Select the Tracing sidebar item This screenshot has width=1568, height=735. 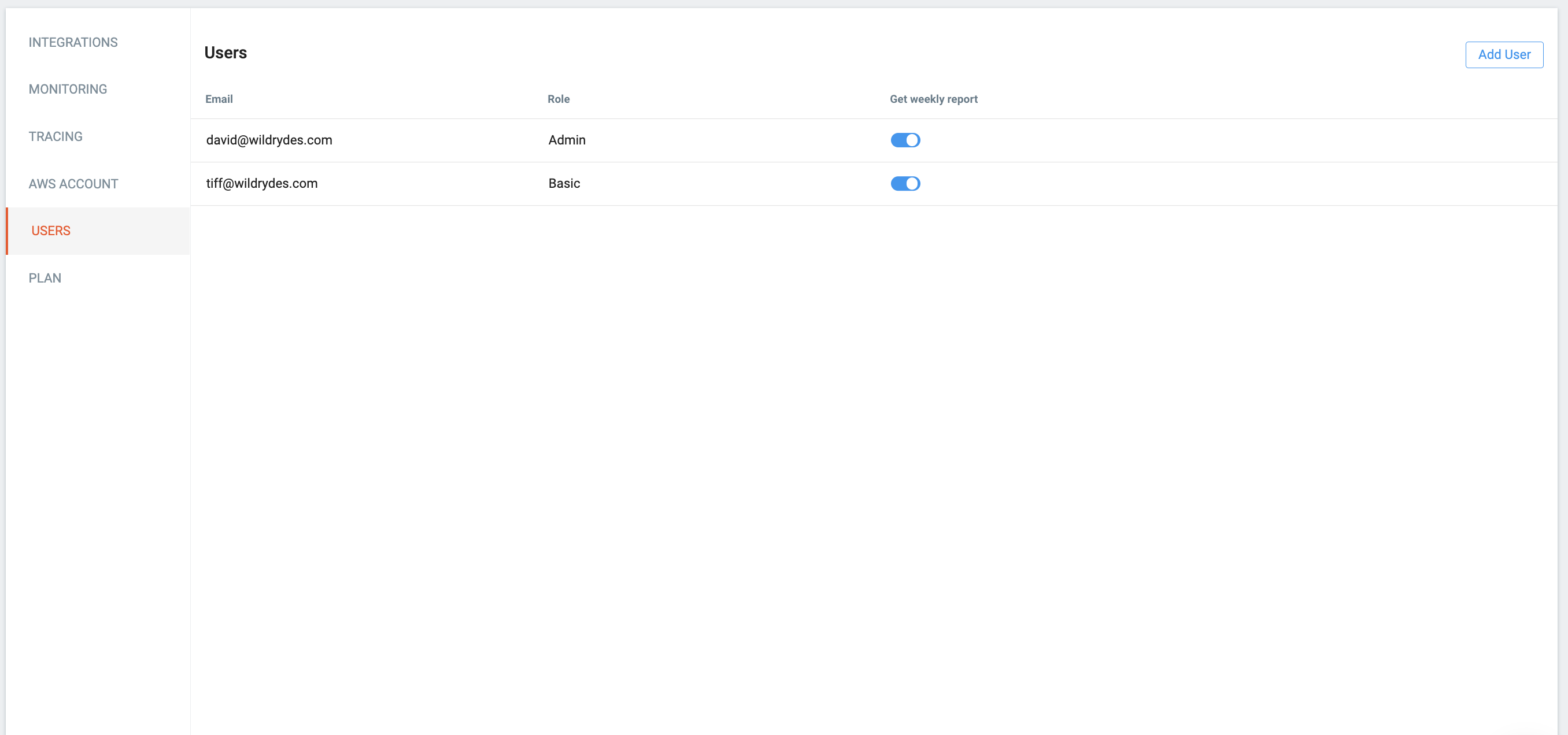click(x=56, y=136)
